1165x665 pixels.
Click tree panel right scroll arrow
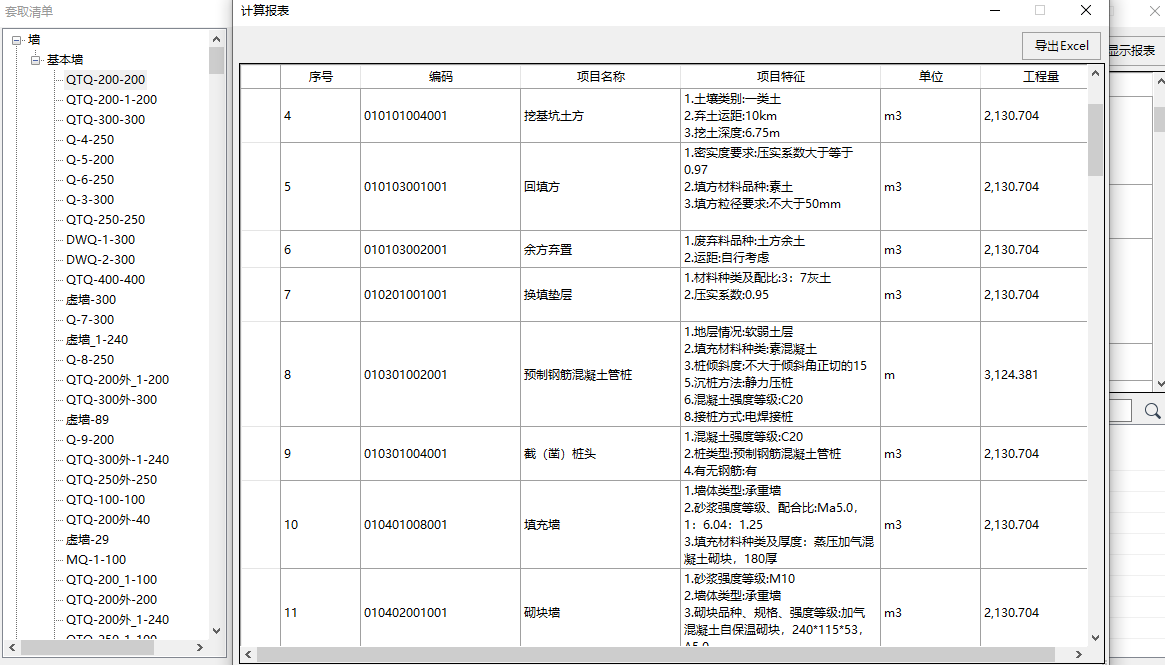[199, 647]
